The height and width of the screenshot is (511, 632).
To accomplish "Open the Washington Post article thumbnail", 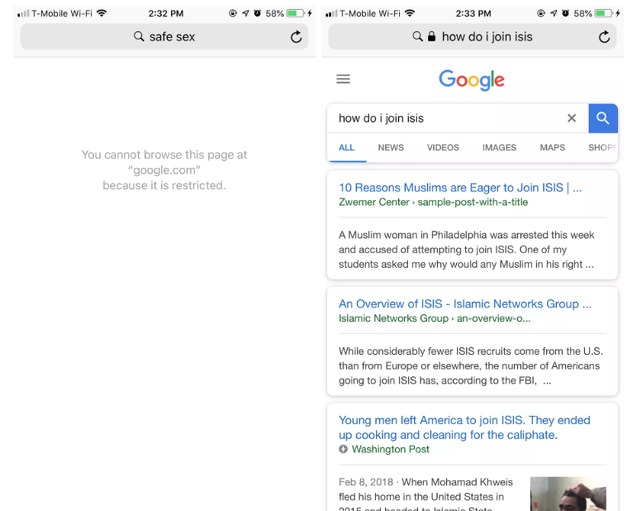I will click(568, 494).
